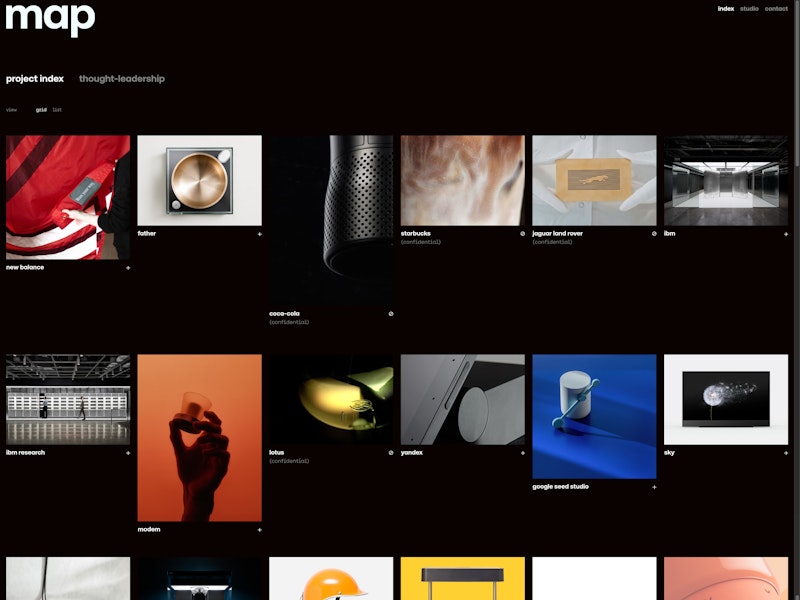Go to the studio page link
800x600 pixels.
coord(749,9)
